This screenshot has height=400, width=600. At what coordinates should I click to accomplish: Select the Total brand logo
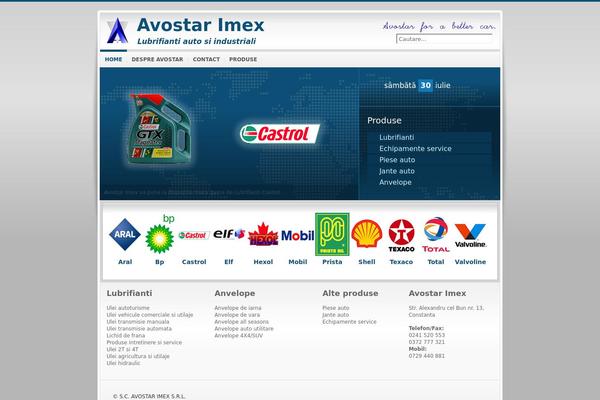(436, 234)
